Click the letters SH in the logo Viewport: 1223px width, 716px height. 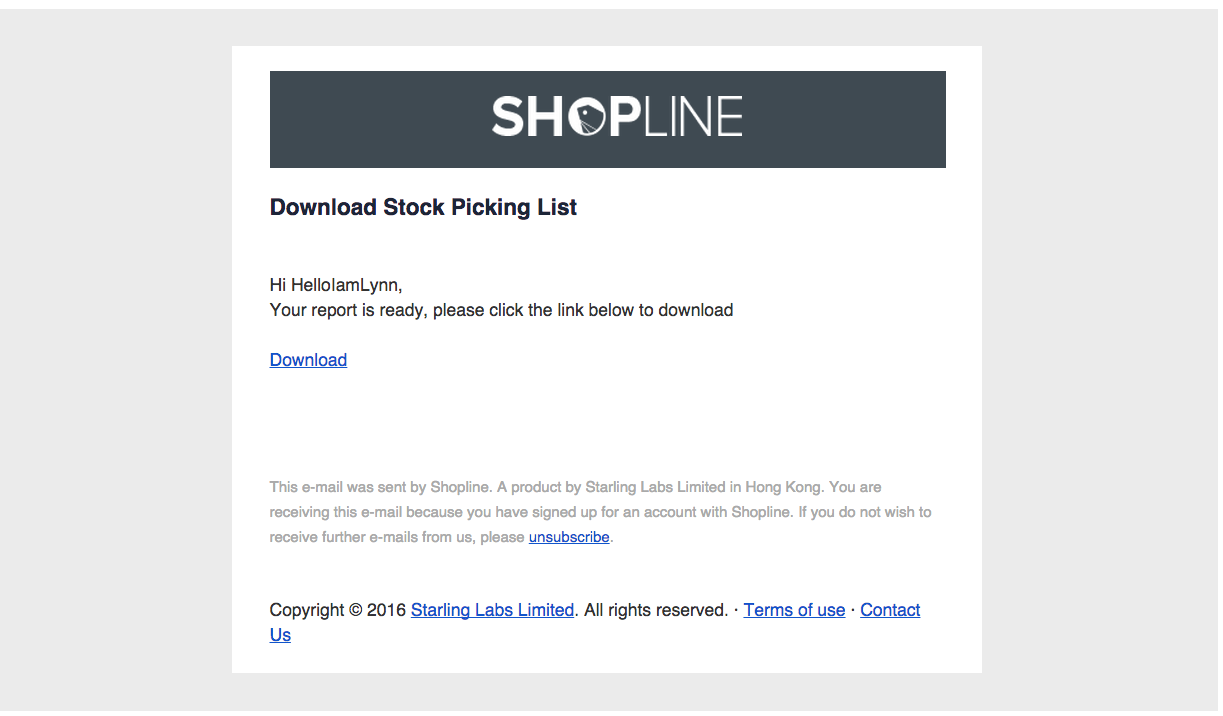click(529, 117)
